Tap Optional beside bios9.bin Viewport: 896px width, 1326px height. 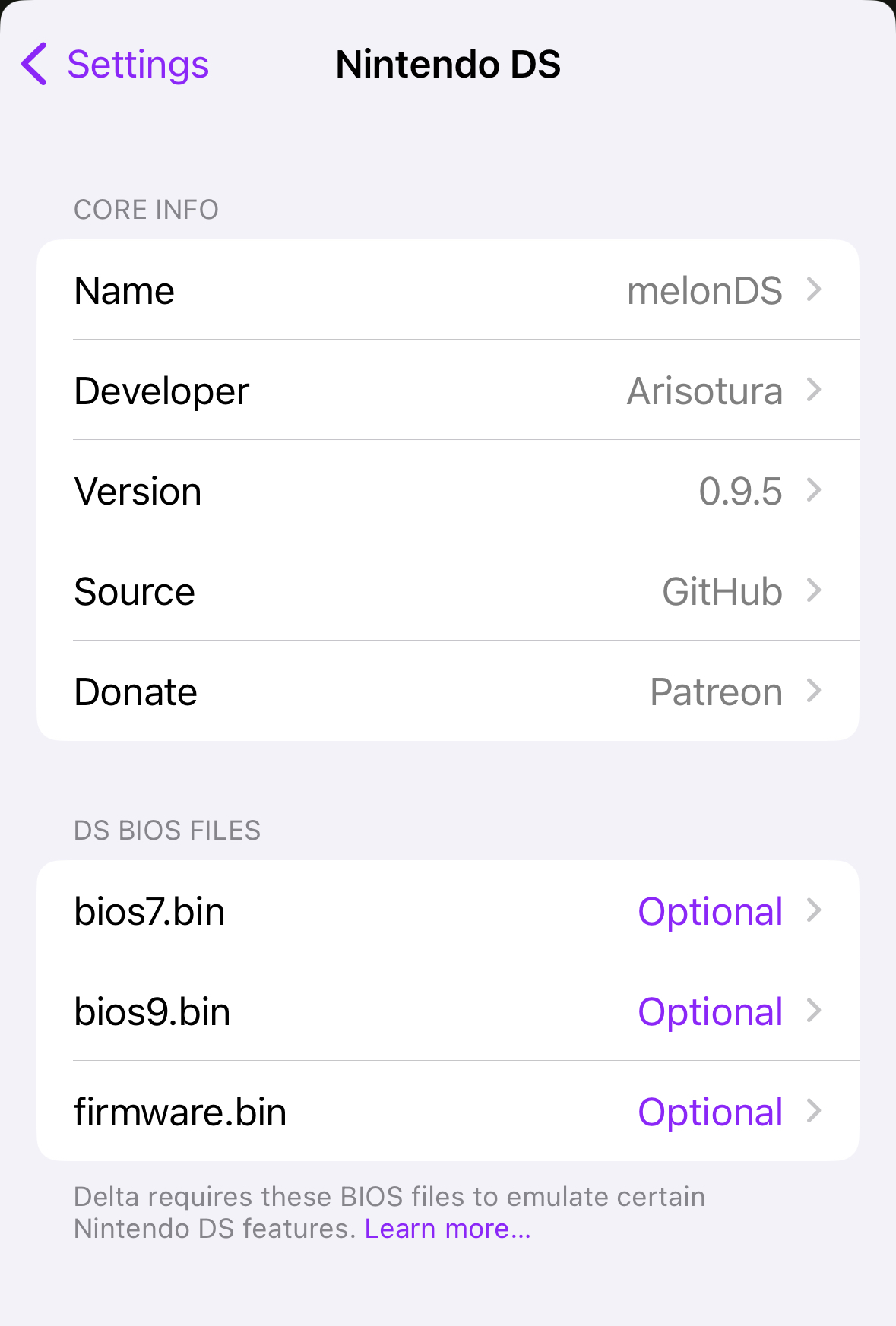[710, 1011]
